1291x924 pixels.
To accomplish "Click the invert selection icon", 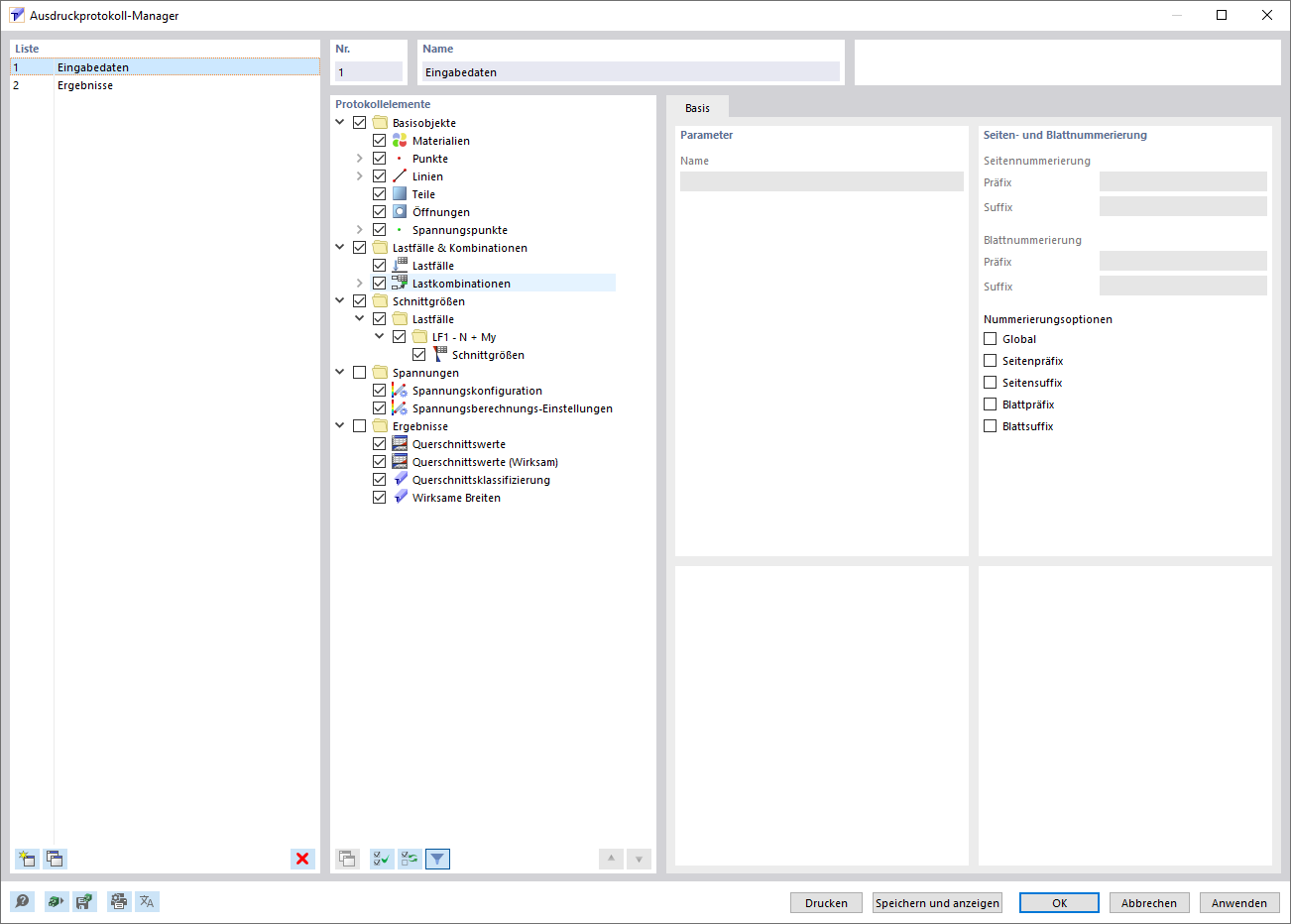I will point(410,859).
